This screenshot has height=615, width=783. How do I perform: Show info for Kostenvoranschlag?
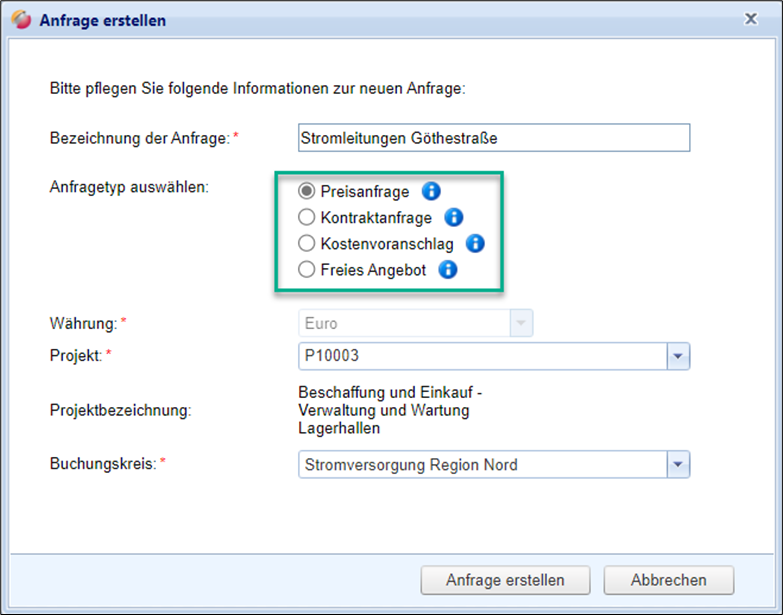pyautogui.click(x=475, y=243)
